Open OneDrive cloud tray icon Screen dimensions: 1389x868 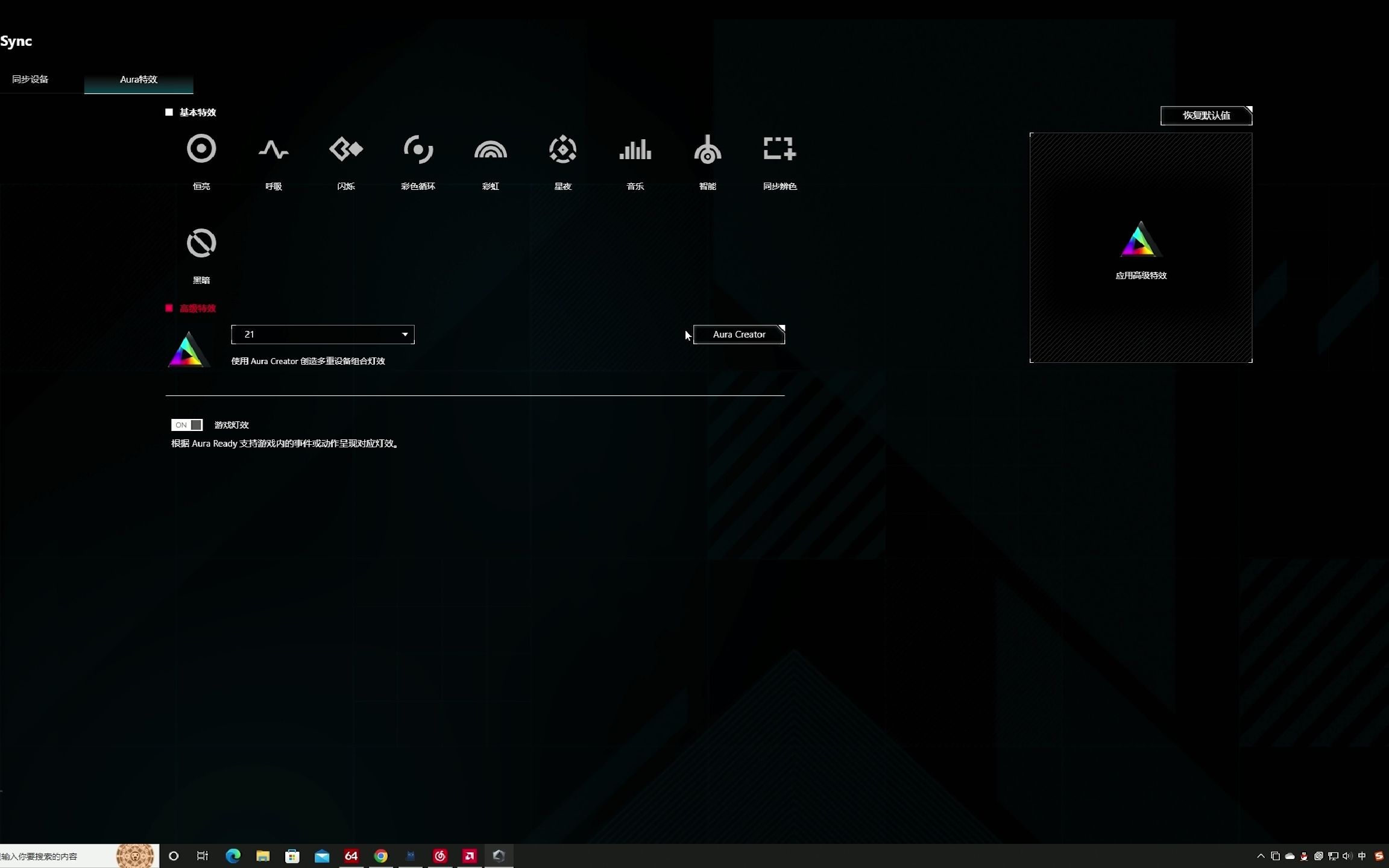click(x=1290, y=856)
